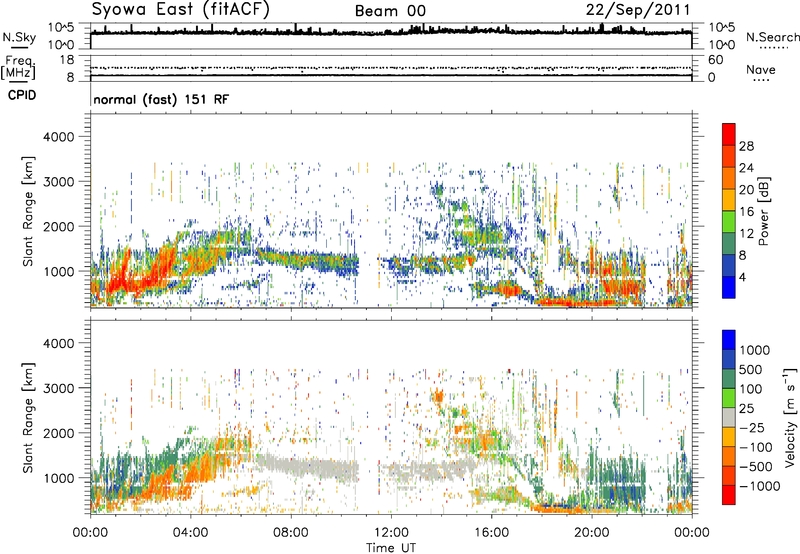Click the "Slant Range [km]" label of velocity panel
This screenshot has height=554, width=800.
click(28, 418)
